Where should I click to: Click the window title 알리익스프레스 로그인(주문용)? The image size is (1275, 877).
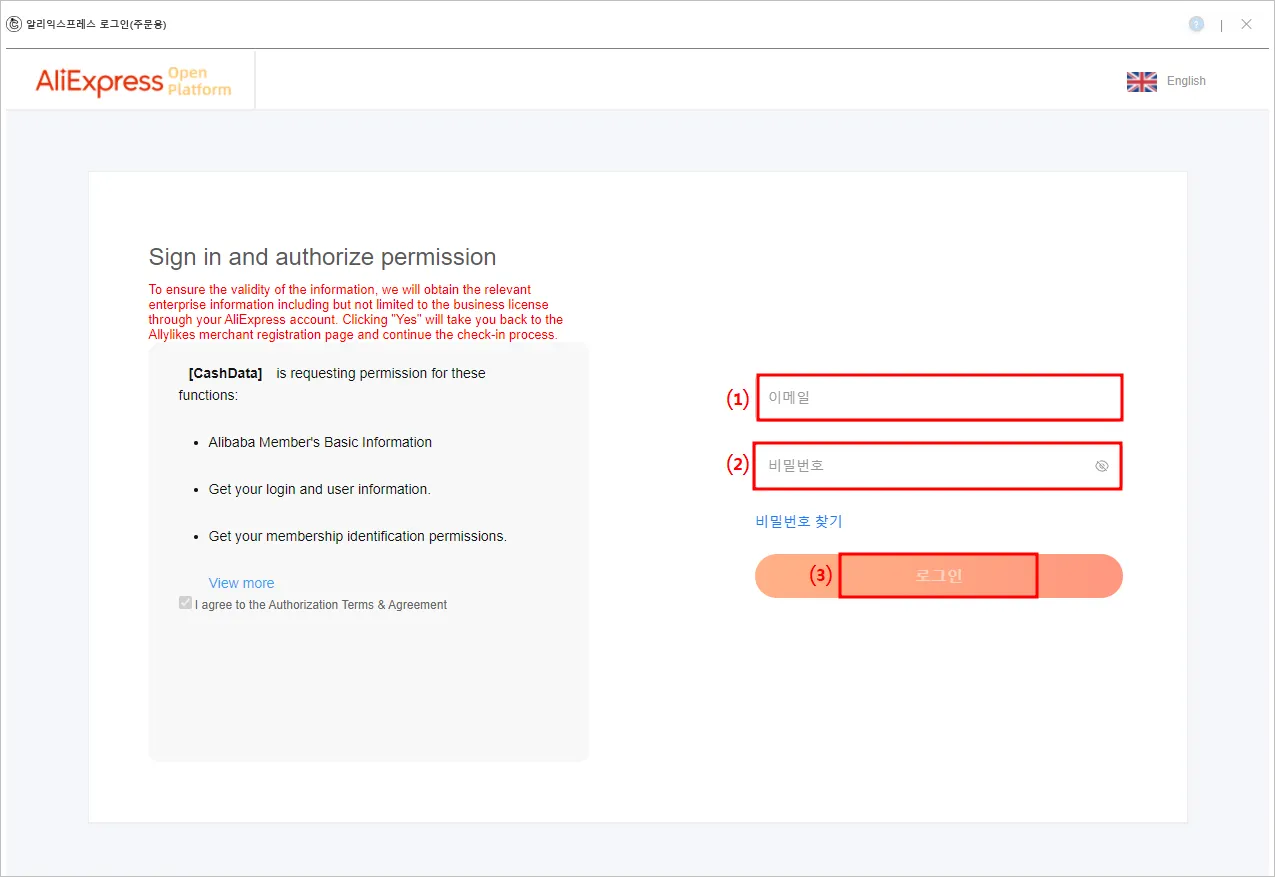tap(96, 24)
